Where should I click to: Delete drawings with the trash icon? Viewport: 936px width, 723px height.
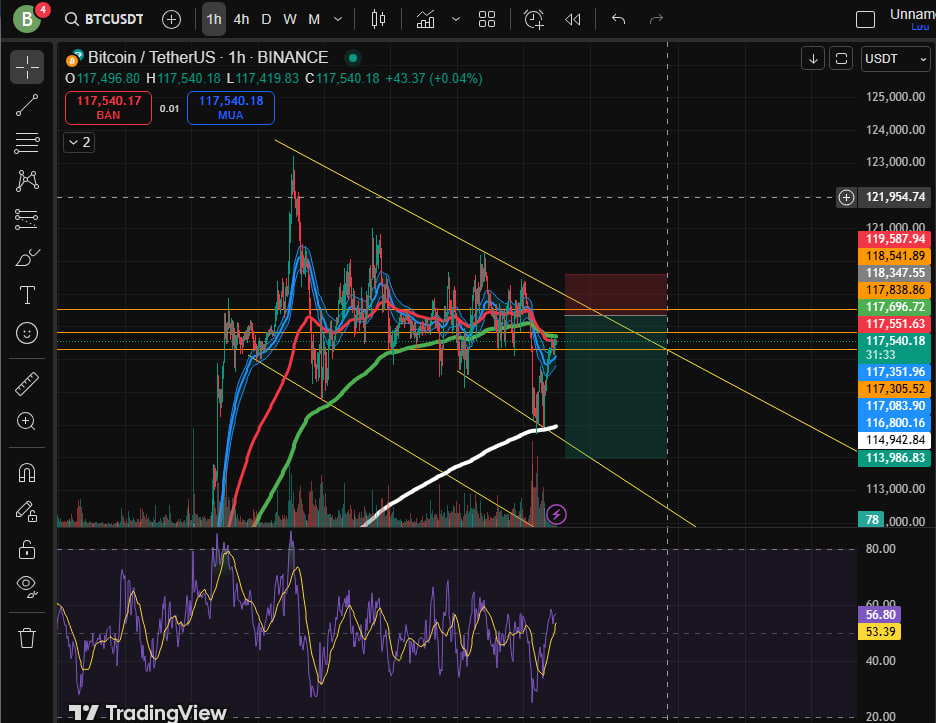coord(27,637)
